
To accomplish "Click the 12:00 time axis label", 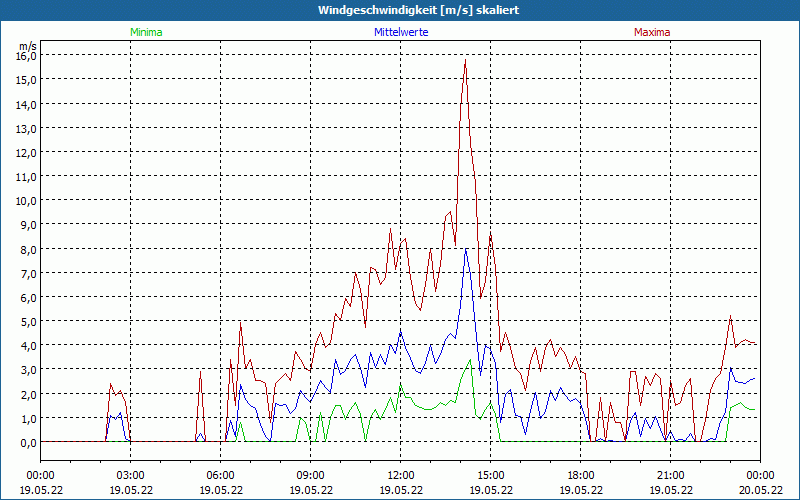I will pyautogui.click(x=401, y=476).
